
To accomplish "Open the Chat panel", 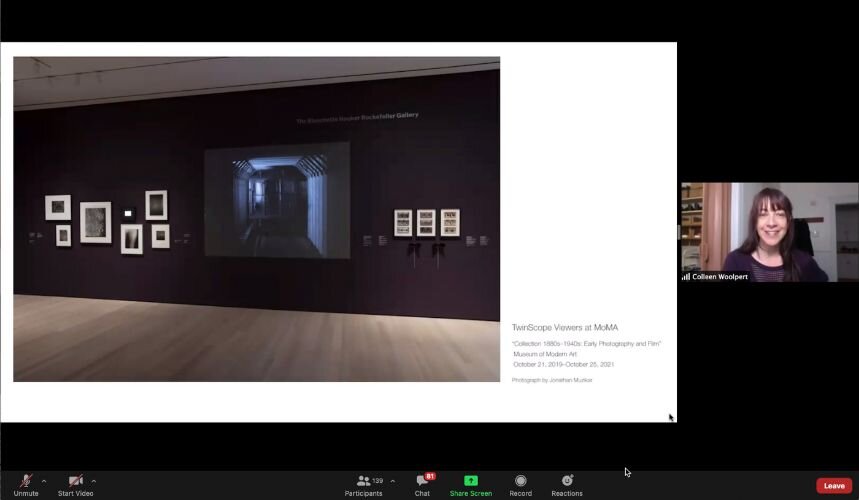I will coord(422,485).
